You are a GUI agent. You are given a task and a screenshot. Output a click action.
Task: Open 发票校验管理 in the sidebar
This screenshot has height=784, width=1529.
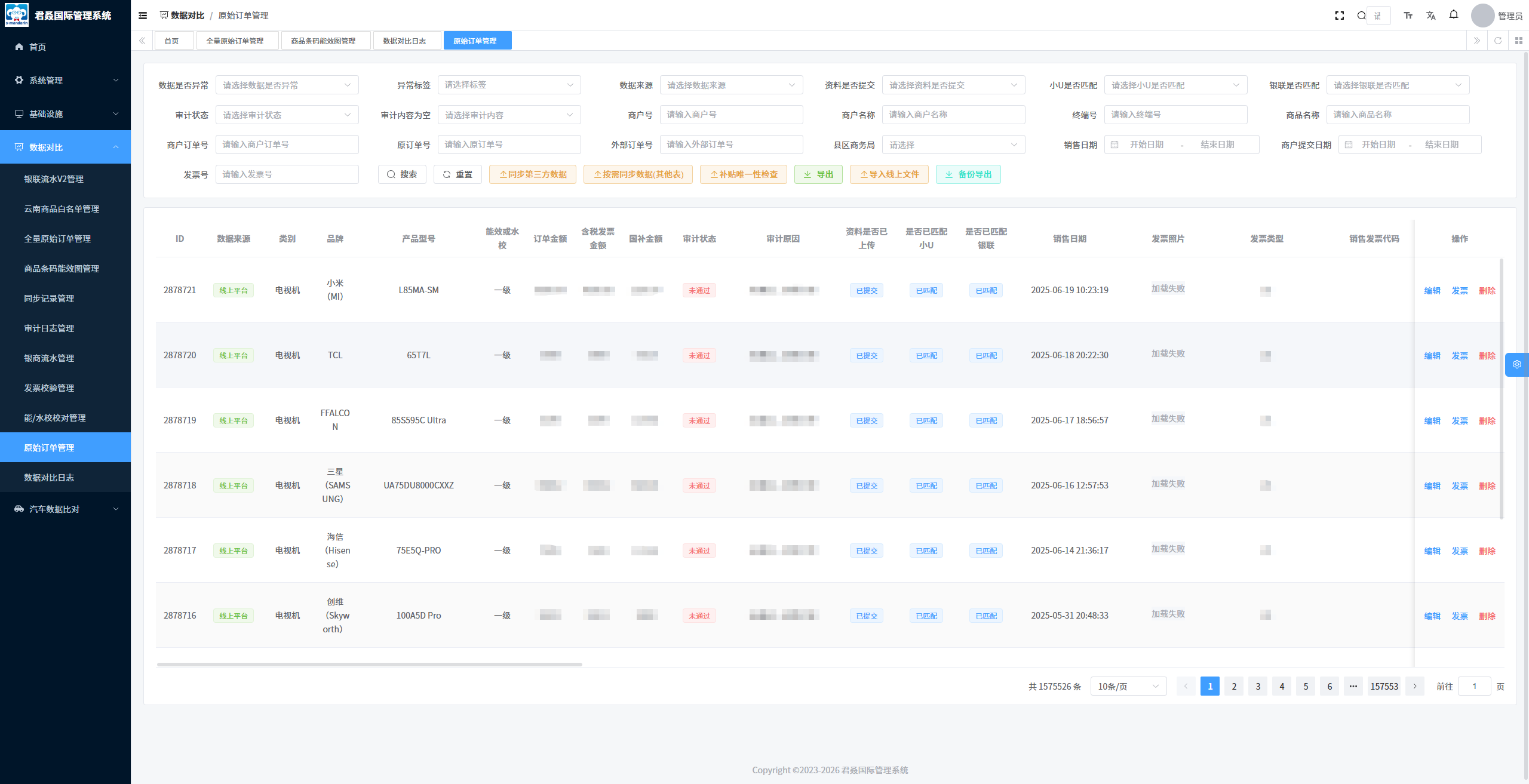click(x=49, y=388)
